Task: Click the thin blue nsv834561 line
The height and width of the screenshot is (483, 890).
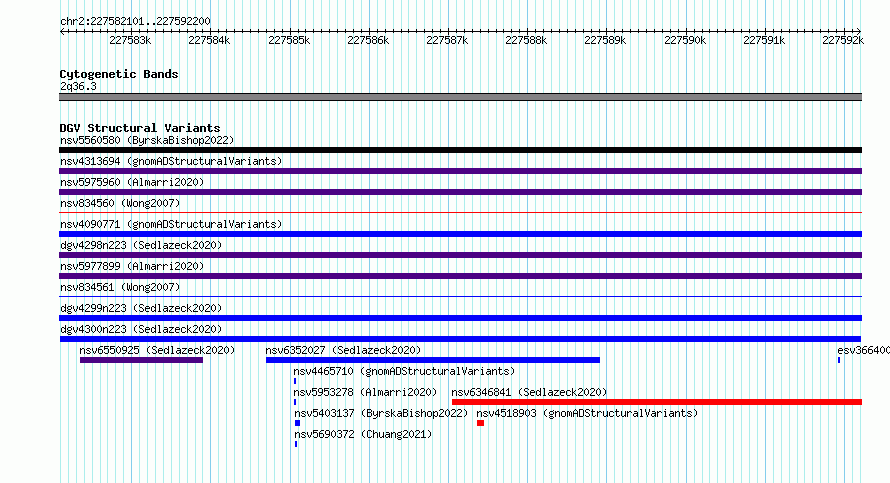Action: click(x=460, y=297)
